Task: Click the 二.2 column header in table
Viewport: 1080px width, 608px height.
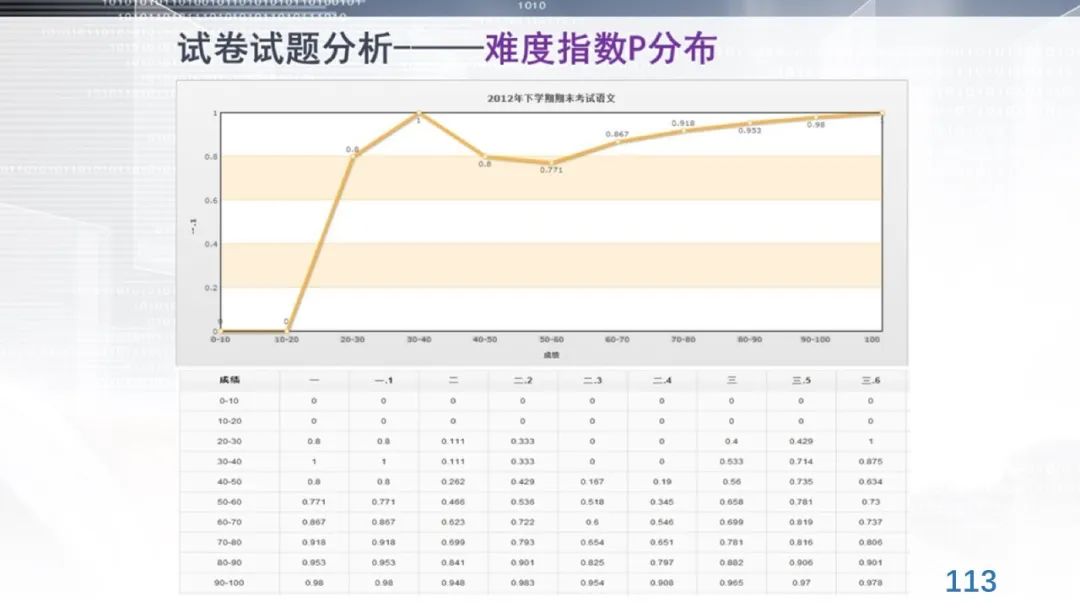Action: pyautogui.click(x=523, y=380)
